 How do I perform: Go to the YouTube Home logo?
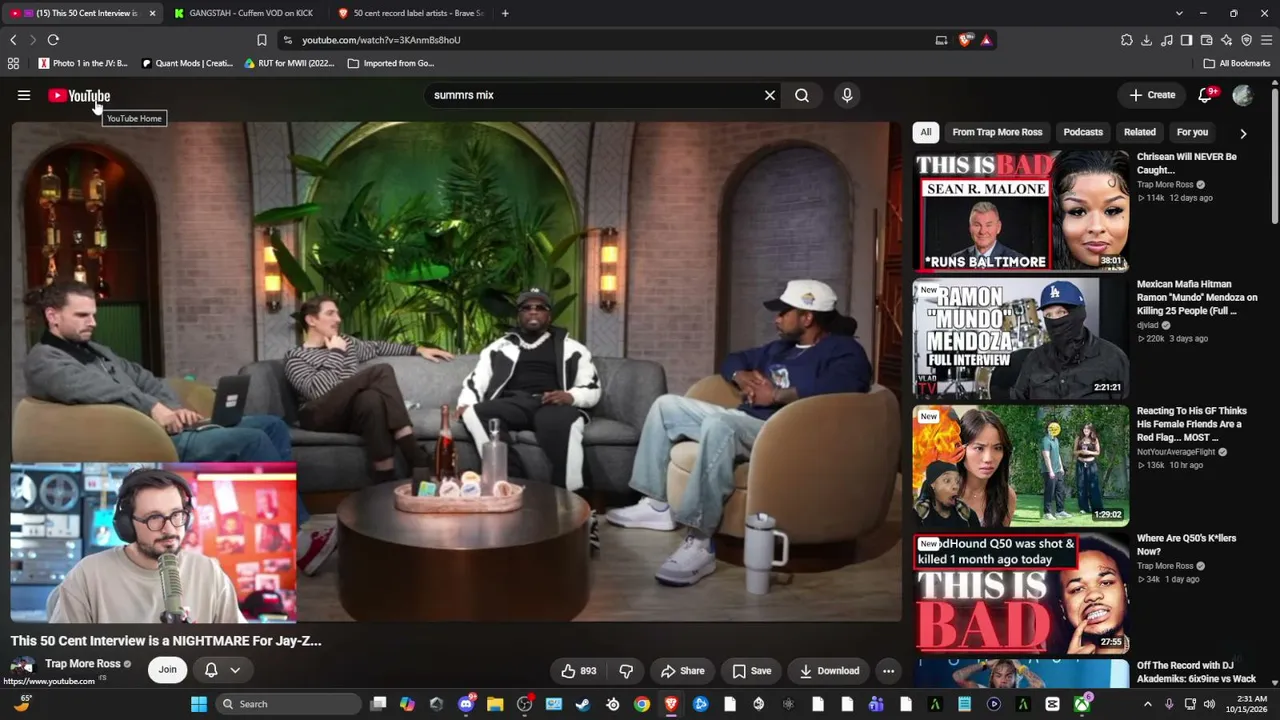pyautogui.click(x=79, y=96)
